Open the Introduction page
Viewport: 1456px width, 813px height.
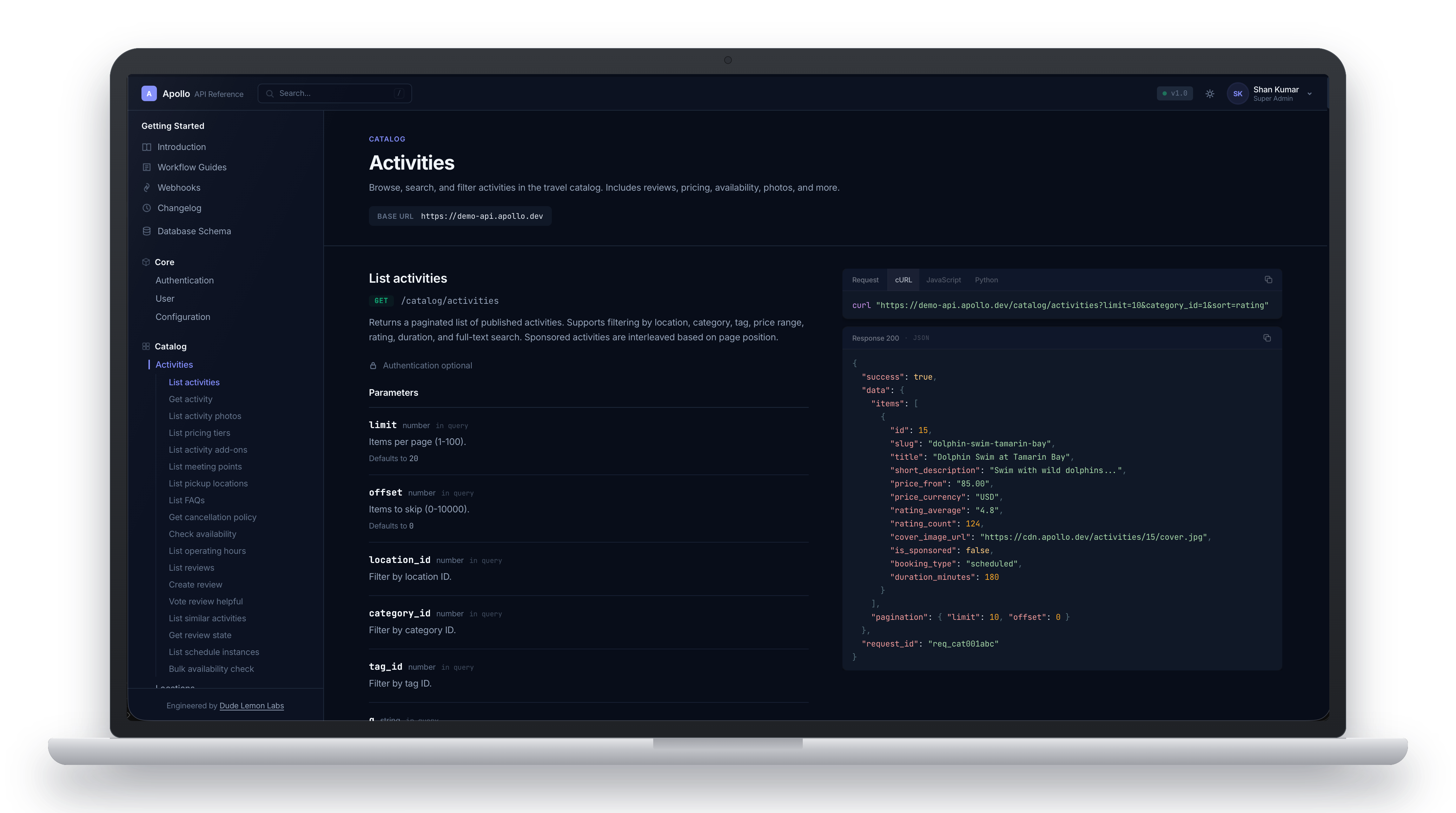[x=181, y=147]
